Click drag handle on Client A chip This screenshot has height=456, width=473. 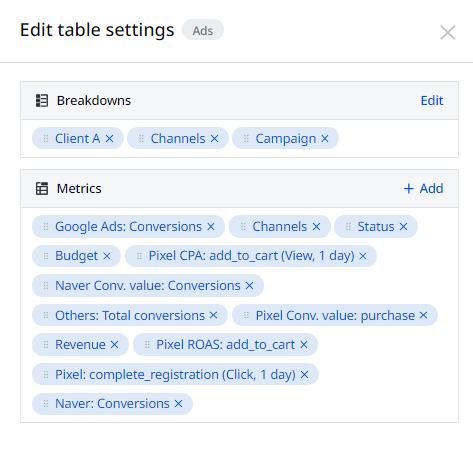46,138
